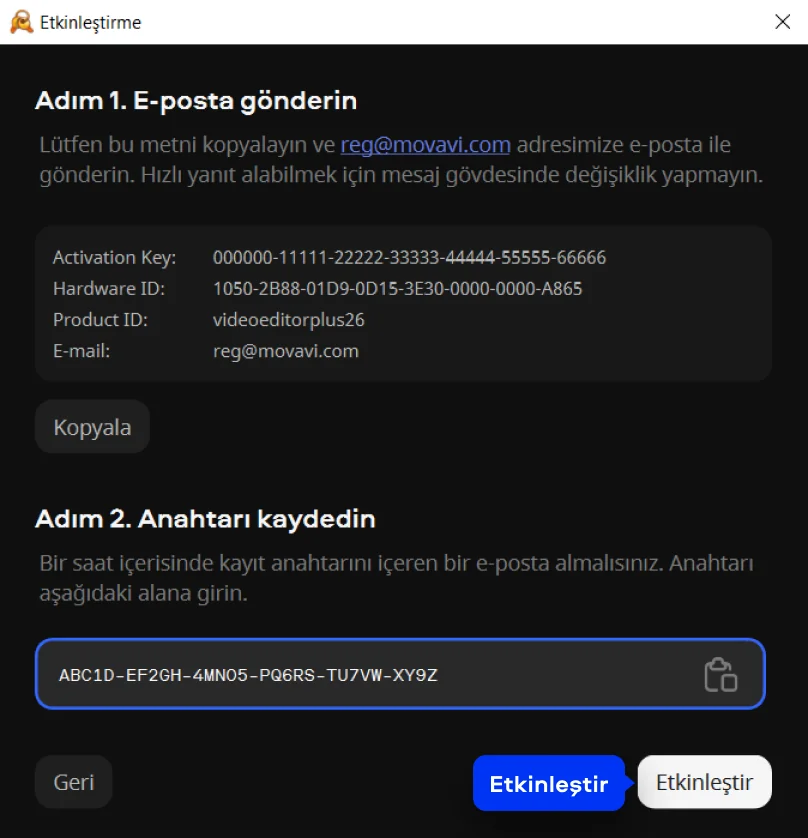
Task: Click the 'Adım 2. Anahtarı kaydedin' heading
Action: [x=205, y=519]
